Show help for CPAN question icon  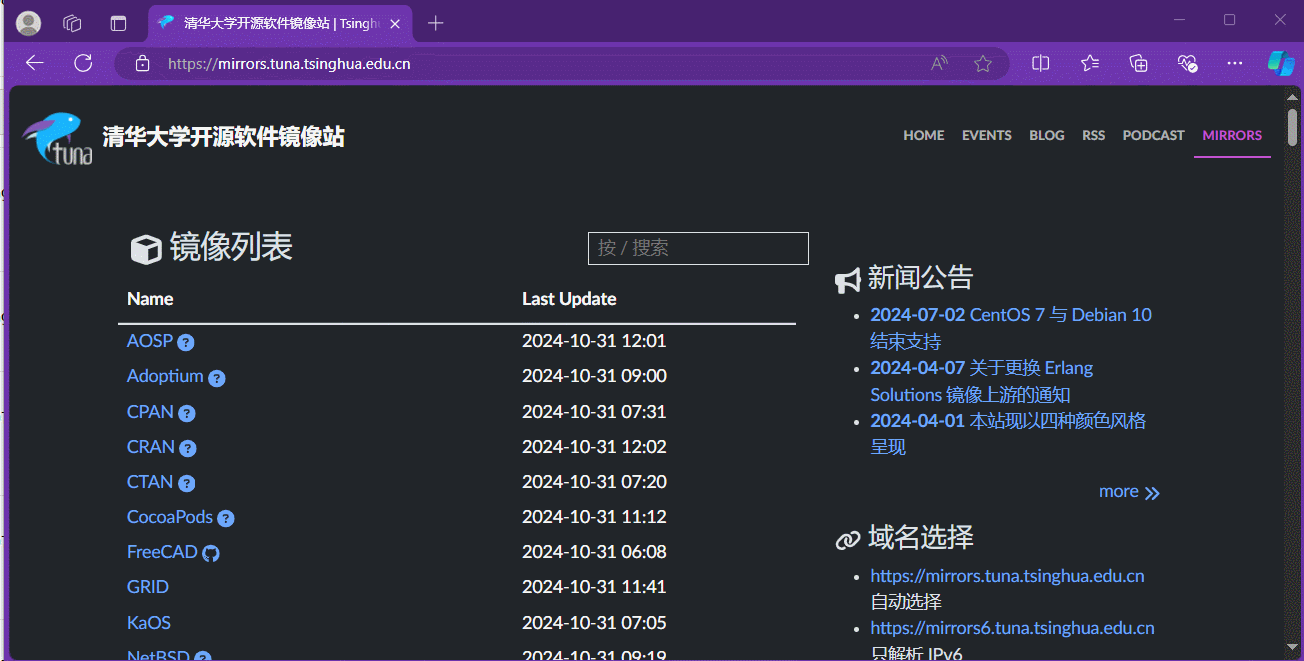tap(187, 413)
